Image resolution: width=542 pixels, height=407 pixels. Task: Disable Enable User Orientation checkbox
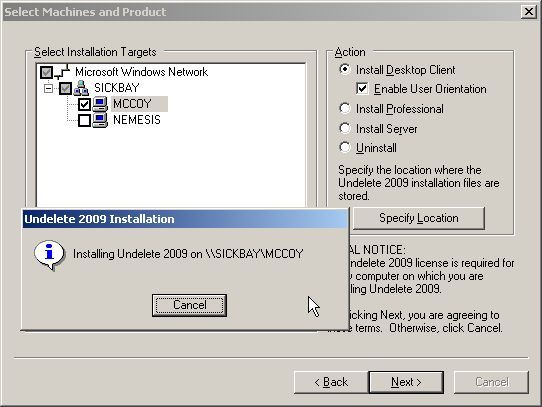(x=362, y=89)
